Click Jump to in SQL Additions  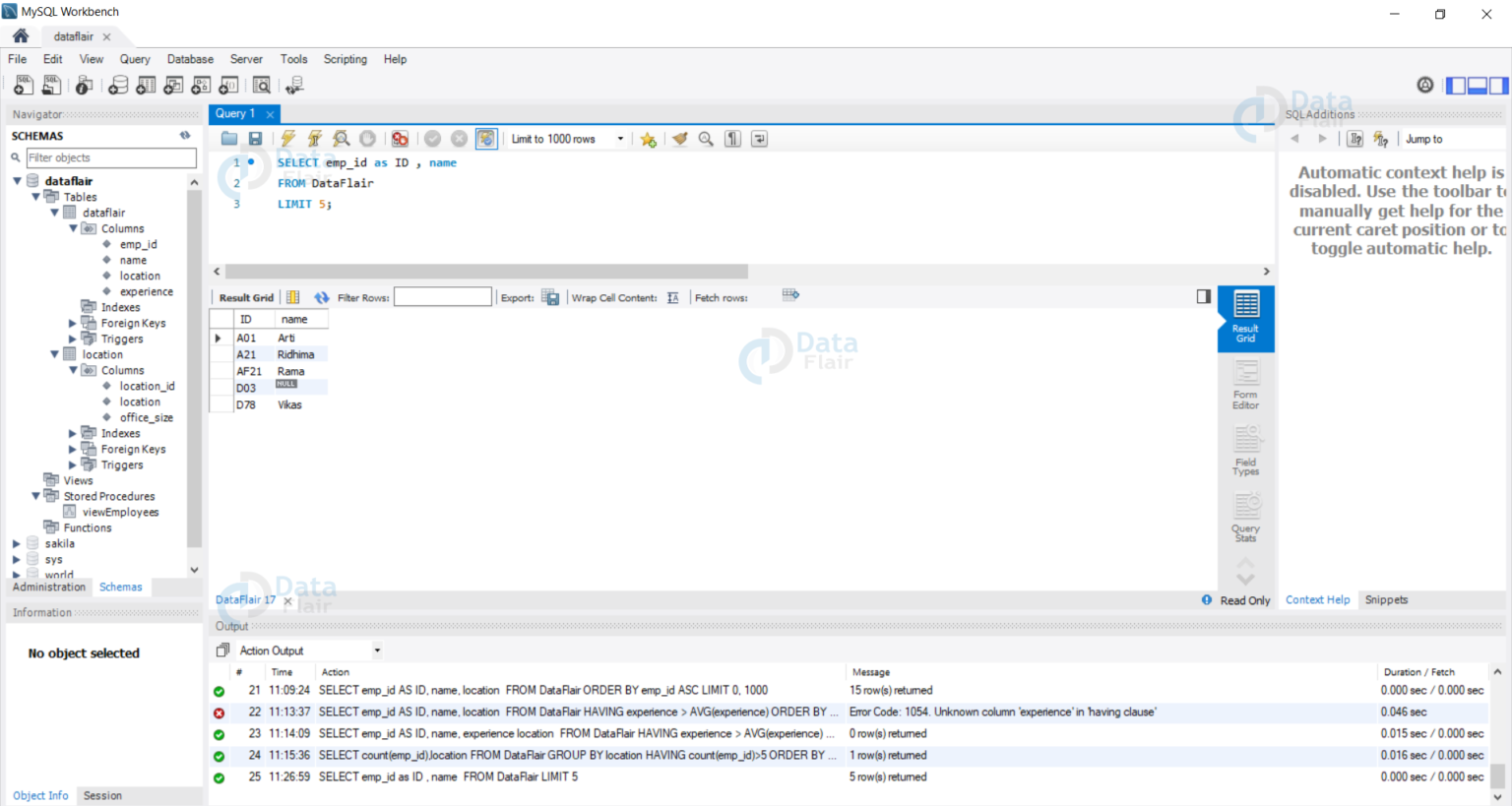click(1423, 139)
